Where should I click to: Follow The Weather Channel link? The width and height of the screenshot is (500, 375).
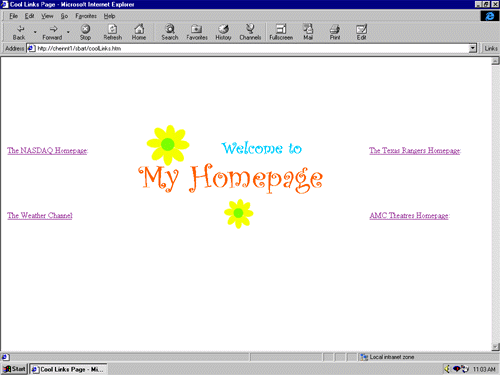[x=40, y=216]
